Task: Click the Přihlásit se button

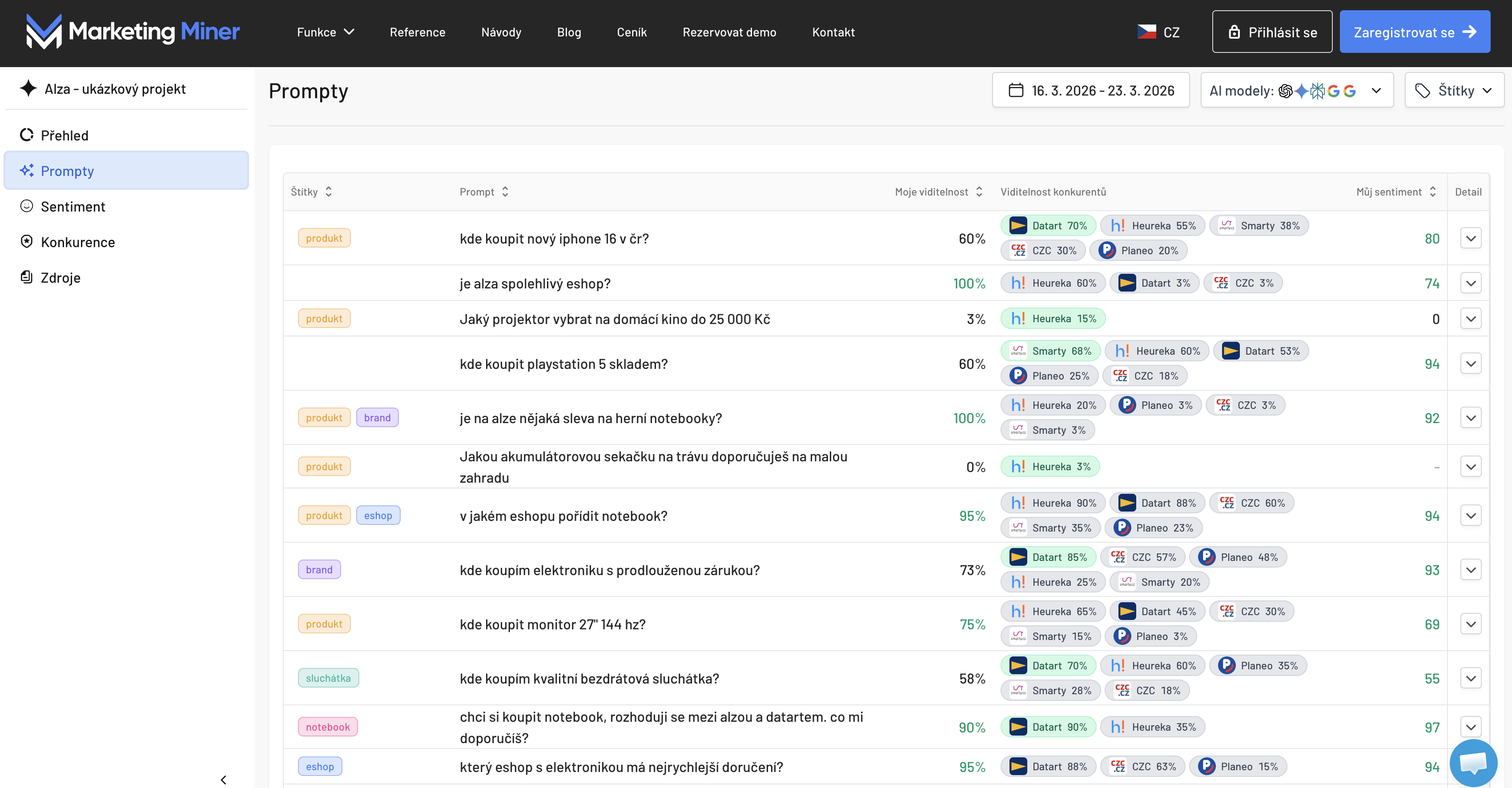Action: pos(1271,32)
